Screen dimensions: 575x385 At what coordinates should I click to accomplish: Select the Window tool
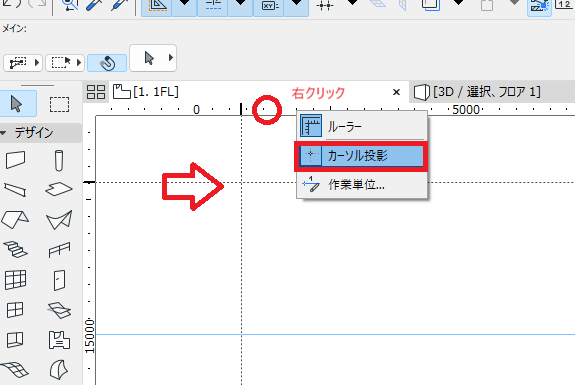(15, 310)
